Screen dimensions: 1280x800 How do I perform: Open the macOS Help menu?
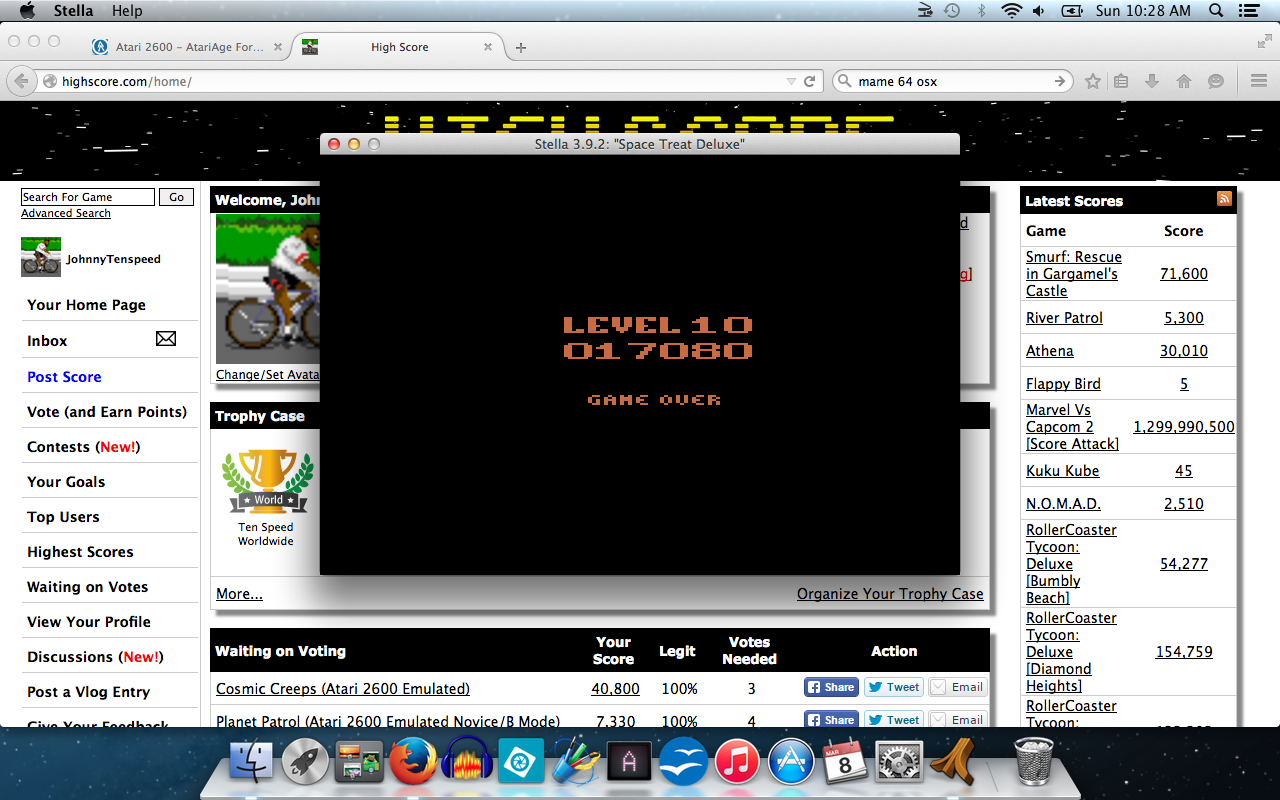pos(127,11)
